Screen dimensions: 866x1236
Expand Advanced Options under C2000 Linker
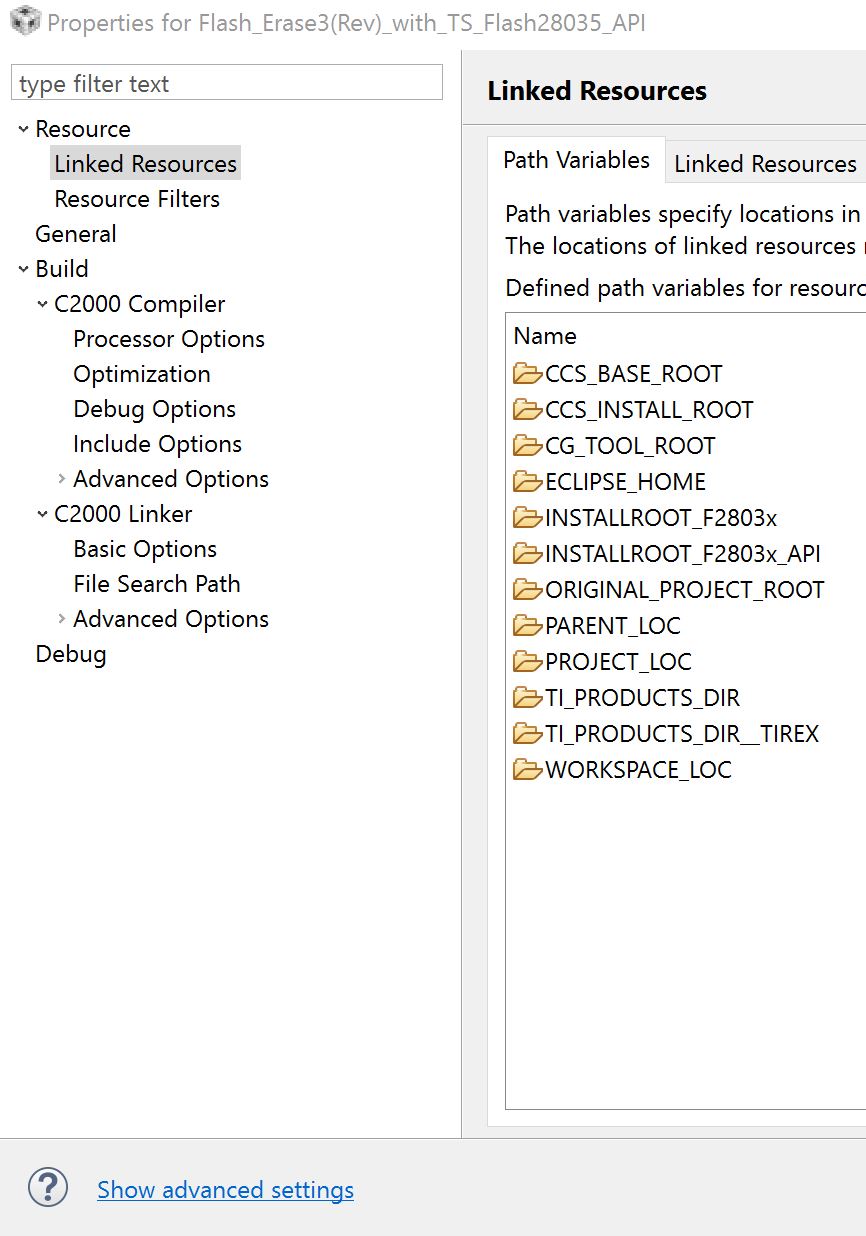coord(62,619)
